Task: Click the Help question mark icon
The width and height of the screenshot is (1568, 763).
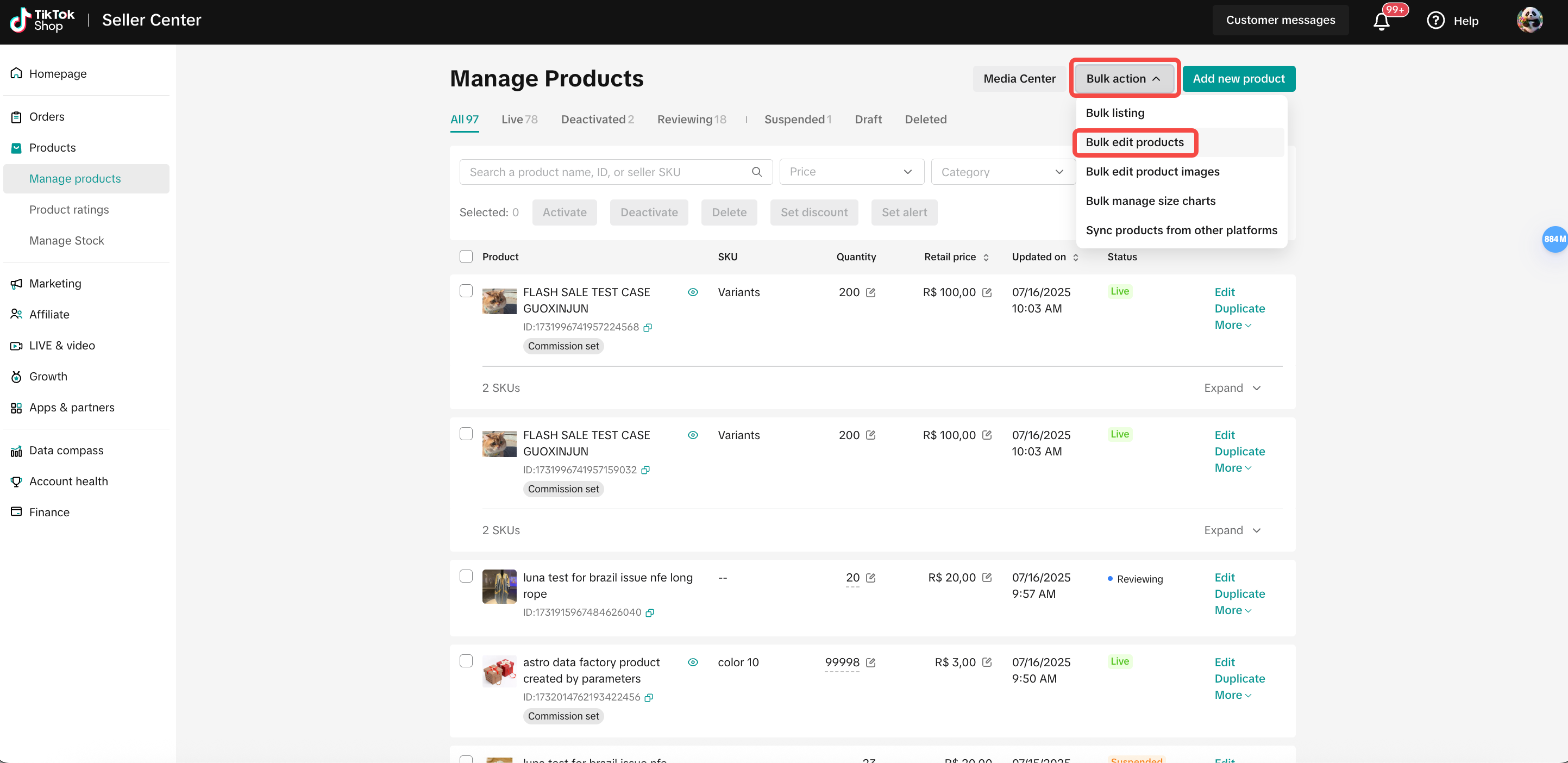Action: click(x=1435, y=21)
